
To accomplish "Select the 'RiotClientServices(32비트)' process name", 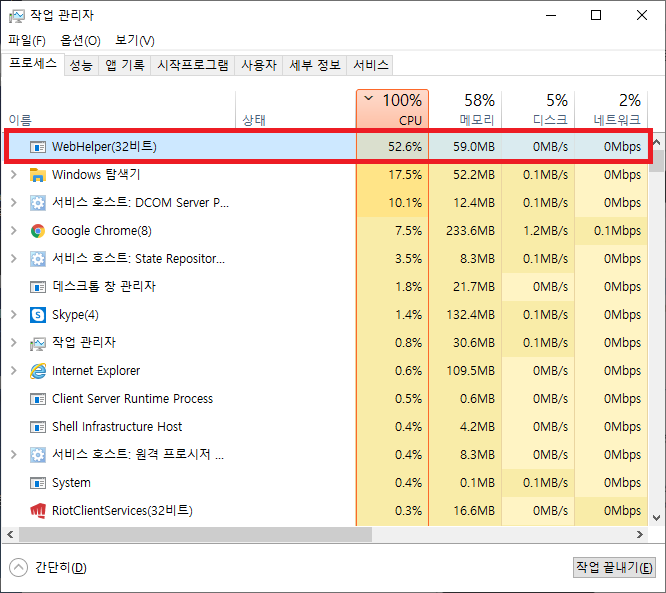I will pos(122,511).
